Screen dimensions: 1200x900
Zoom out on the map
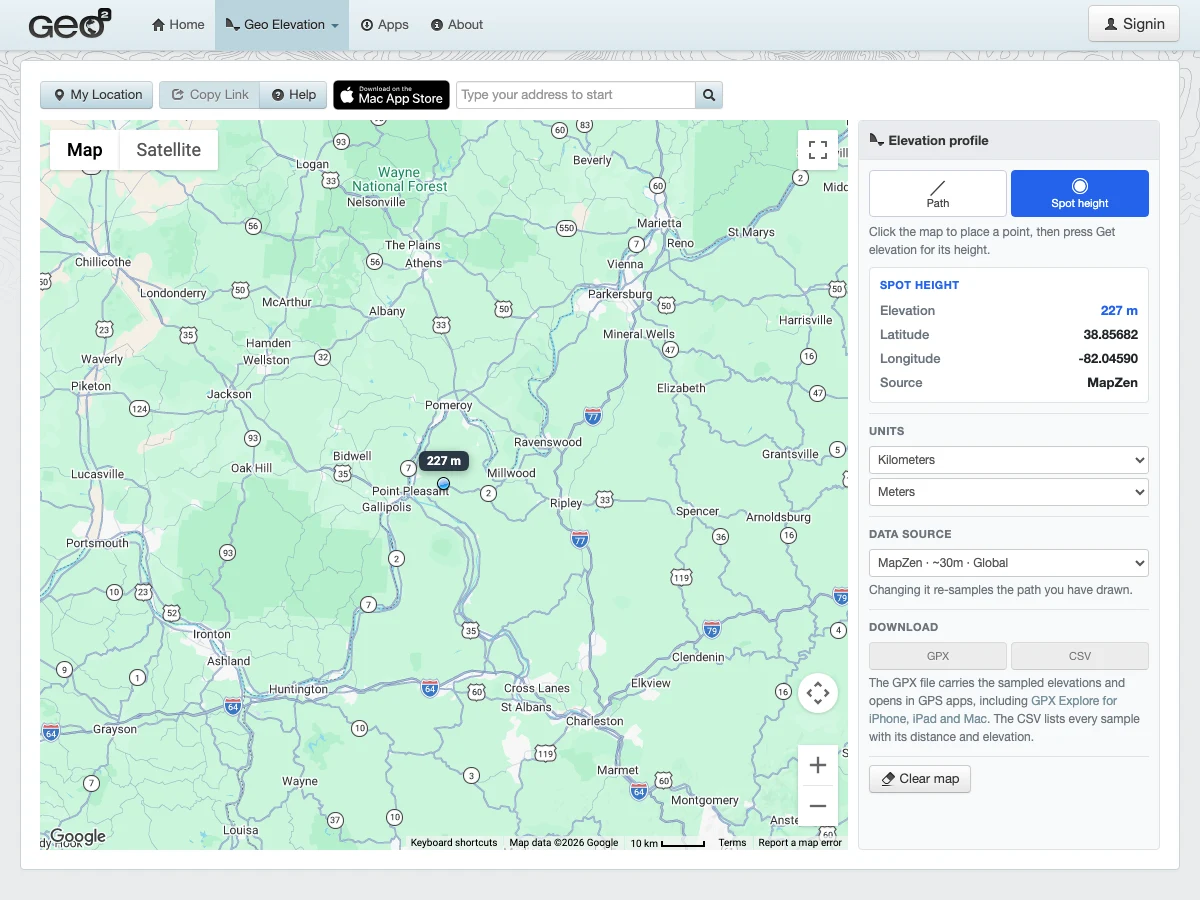[x=818, y=806]
